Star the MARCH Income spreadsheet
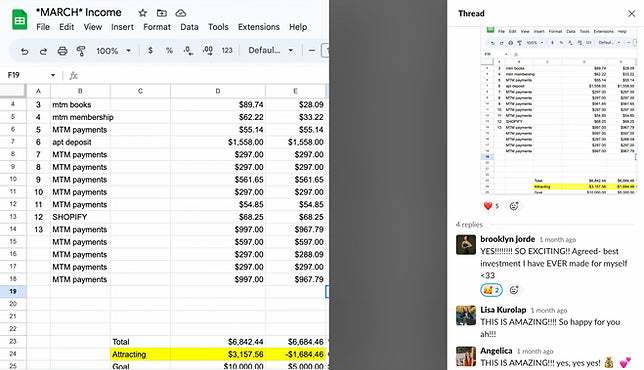The width and height of the screenshot is (644, 370). (143, 13)
